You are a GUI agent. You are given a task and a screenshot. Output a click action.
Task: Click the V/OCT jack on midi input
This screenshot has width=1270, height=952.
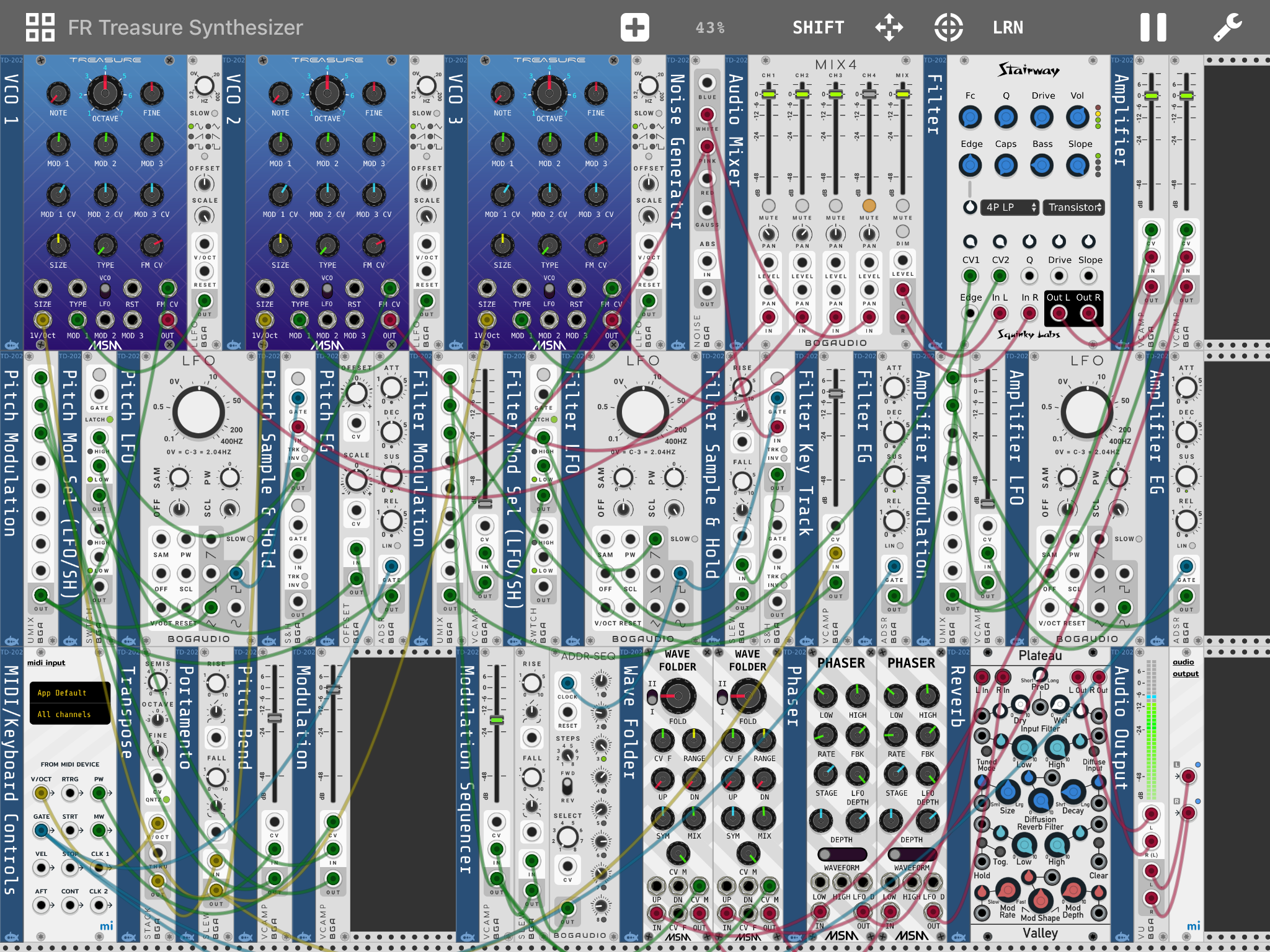(41, 793)
